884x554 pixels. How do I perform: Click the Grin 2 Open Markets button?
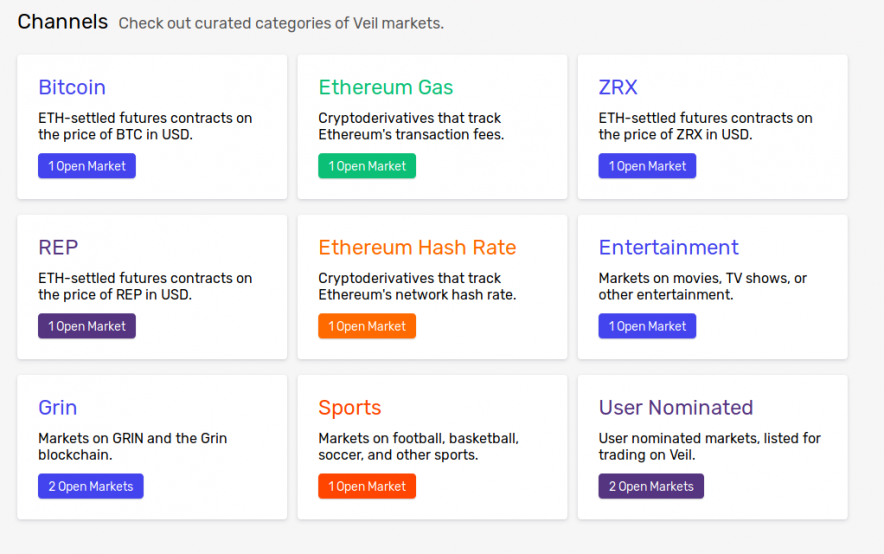tap(91, 486)
